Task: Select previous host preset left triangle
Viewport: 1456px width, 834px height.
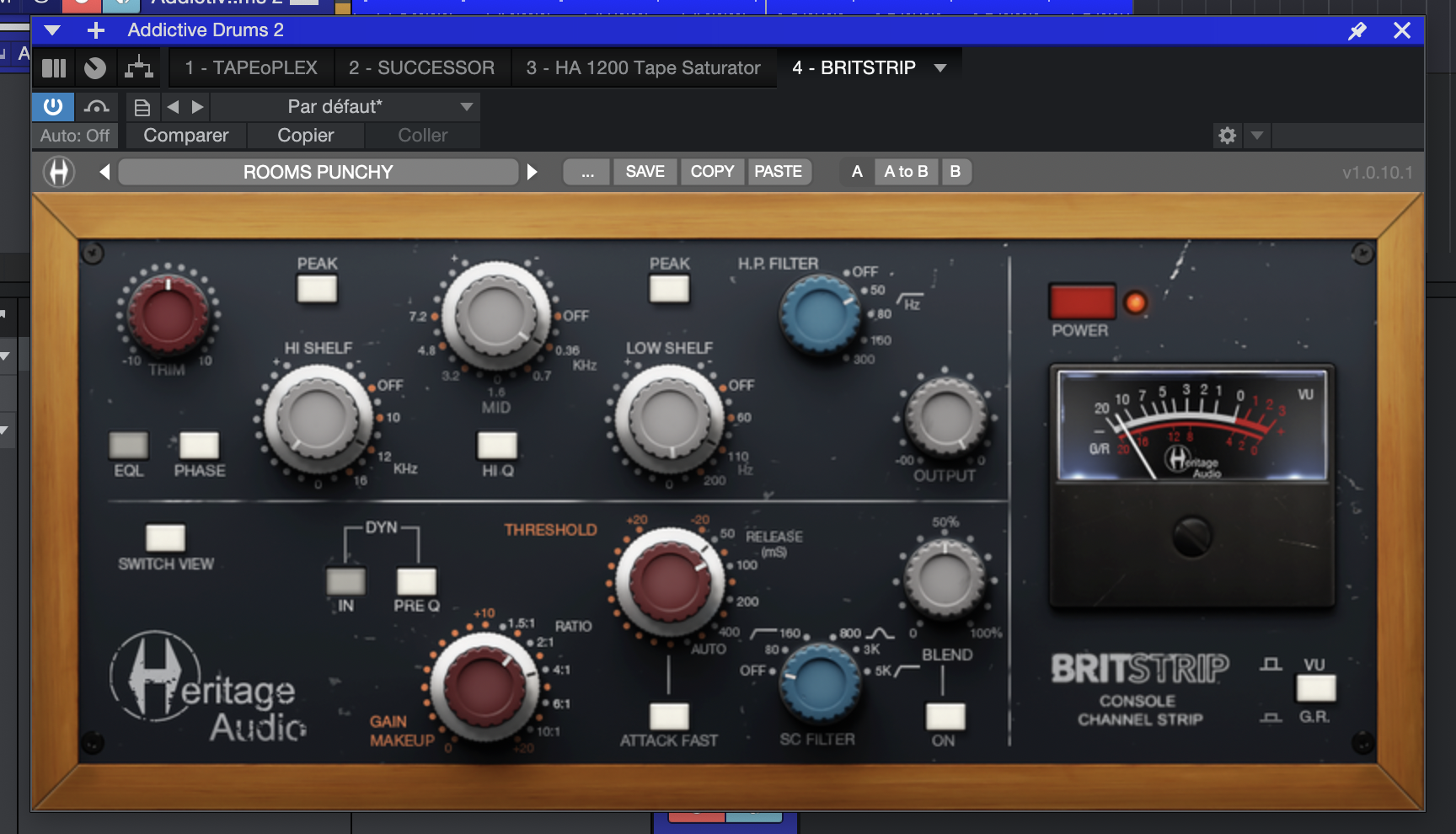Action: click(173, 107)
